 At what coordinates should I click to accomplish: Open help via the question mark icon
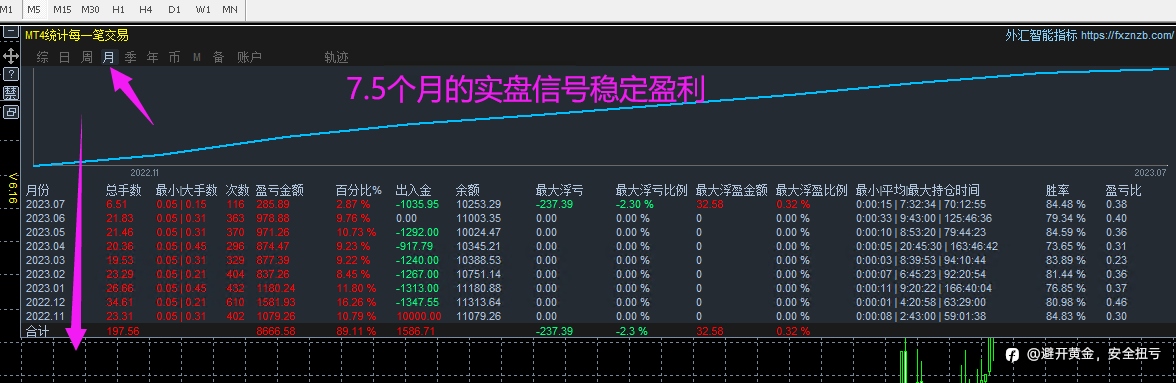coord(10,73)
